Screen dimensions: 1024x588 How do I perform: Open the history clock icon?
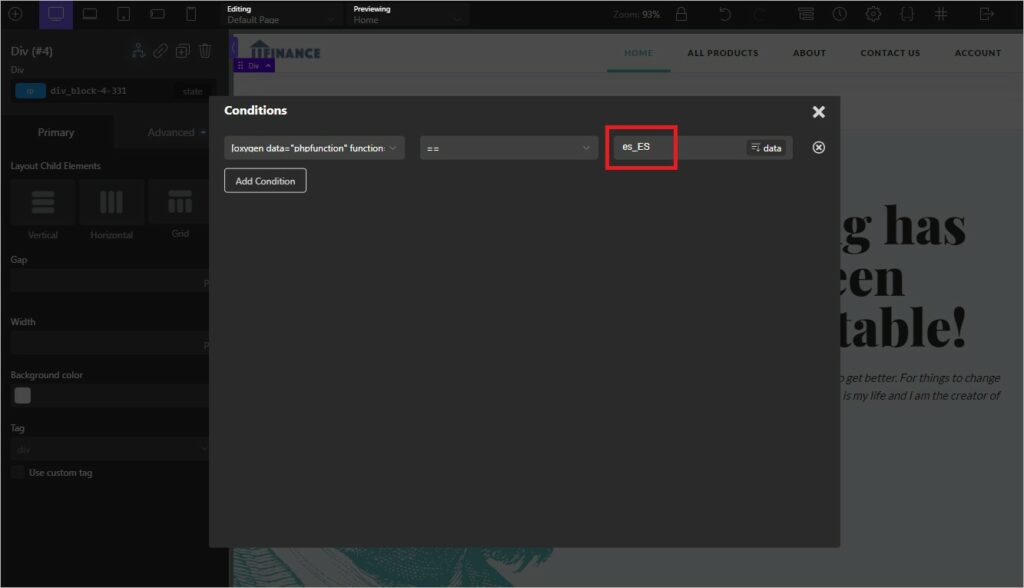point(839,14)
